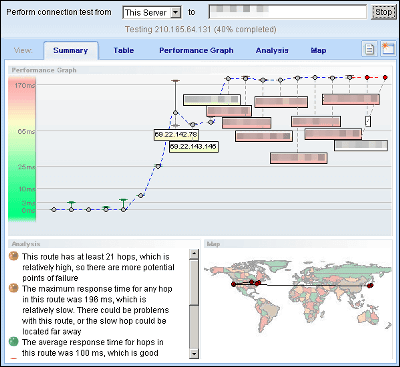
Task: Click the world map thumbnail
Action: [298, 295]
